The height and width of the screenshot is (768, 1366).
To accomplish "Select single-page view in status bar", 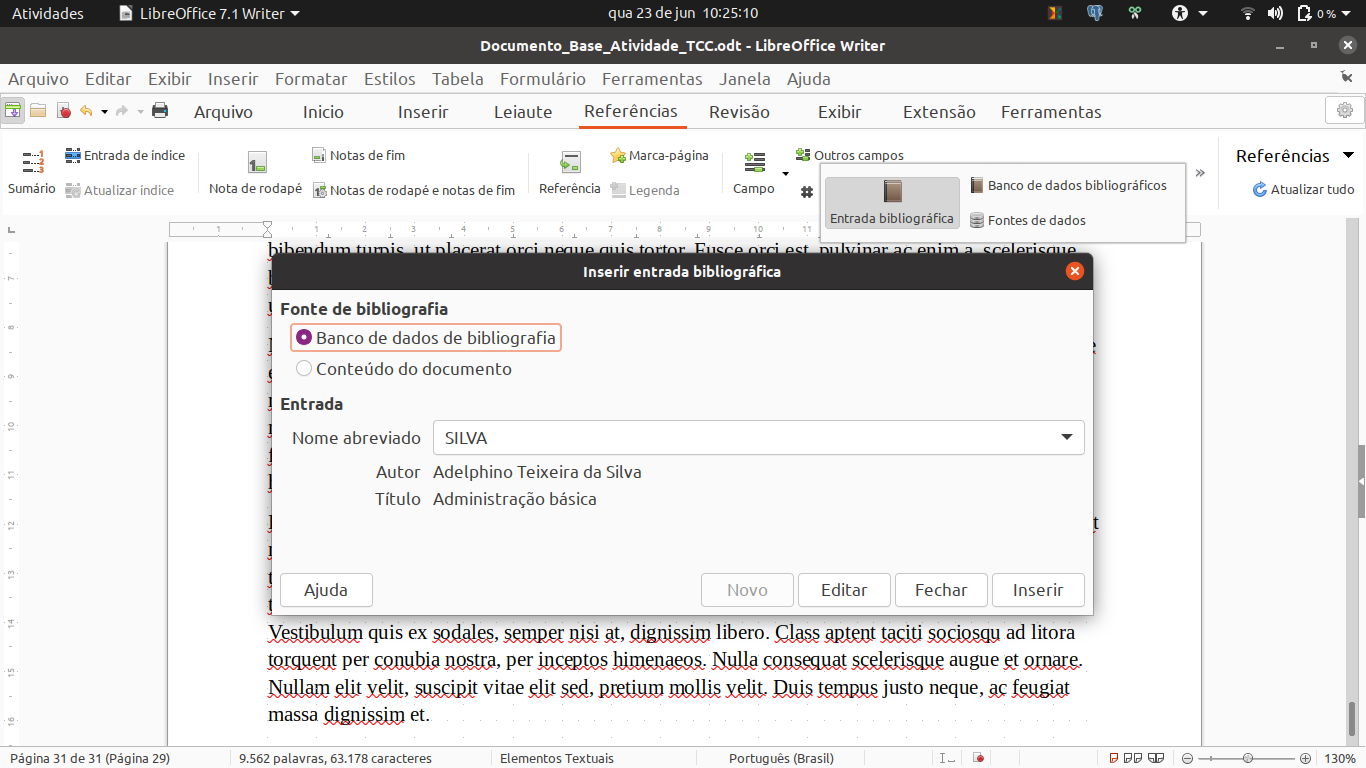I will pyautogui.click(x=1116, y=758).
